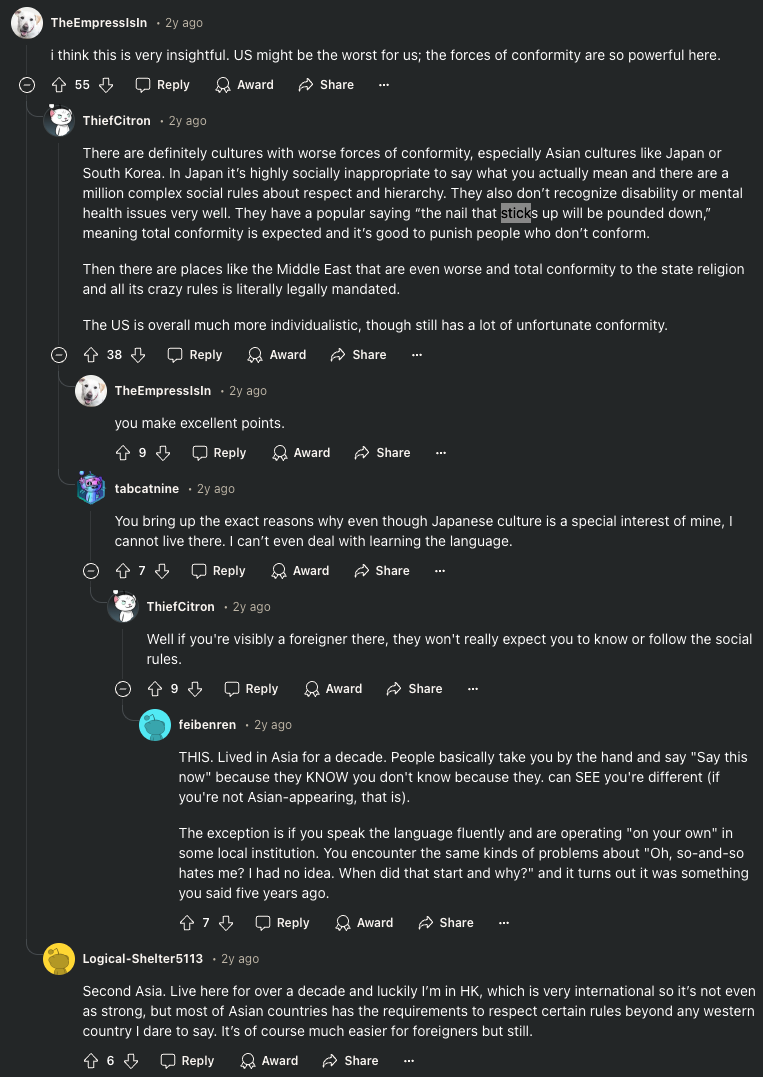Viewport: 763px width, 1077px height.
Task: Click feibenren's teal avatar
Action: [155, 725]
